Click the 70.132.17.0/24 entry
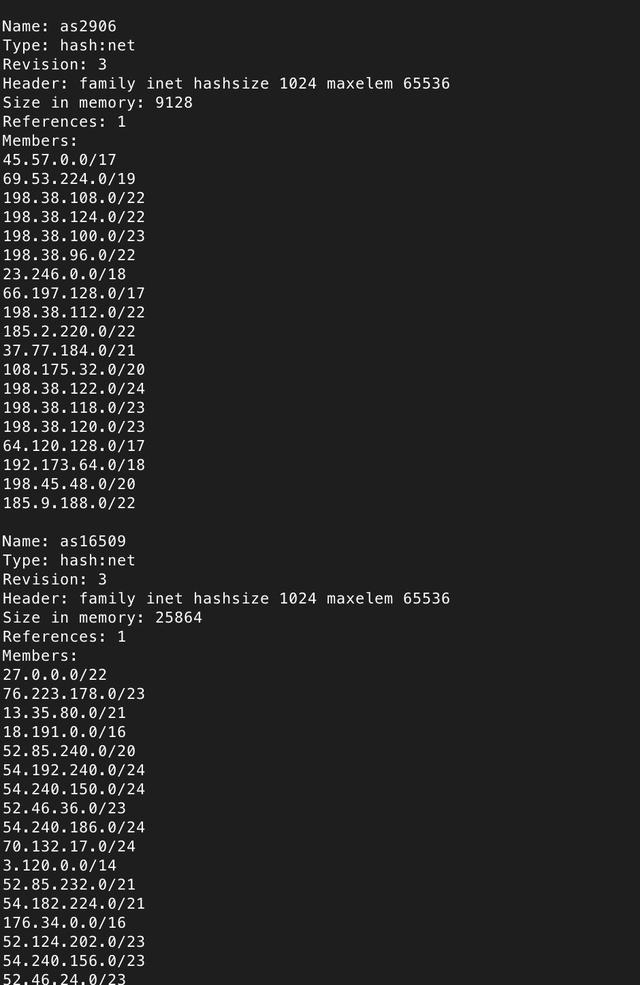The image size is (640, 985). [69, 846]
